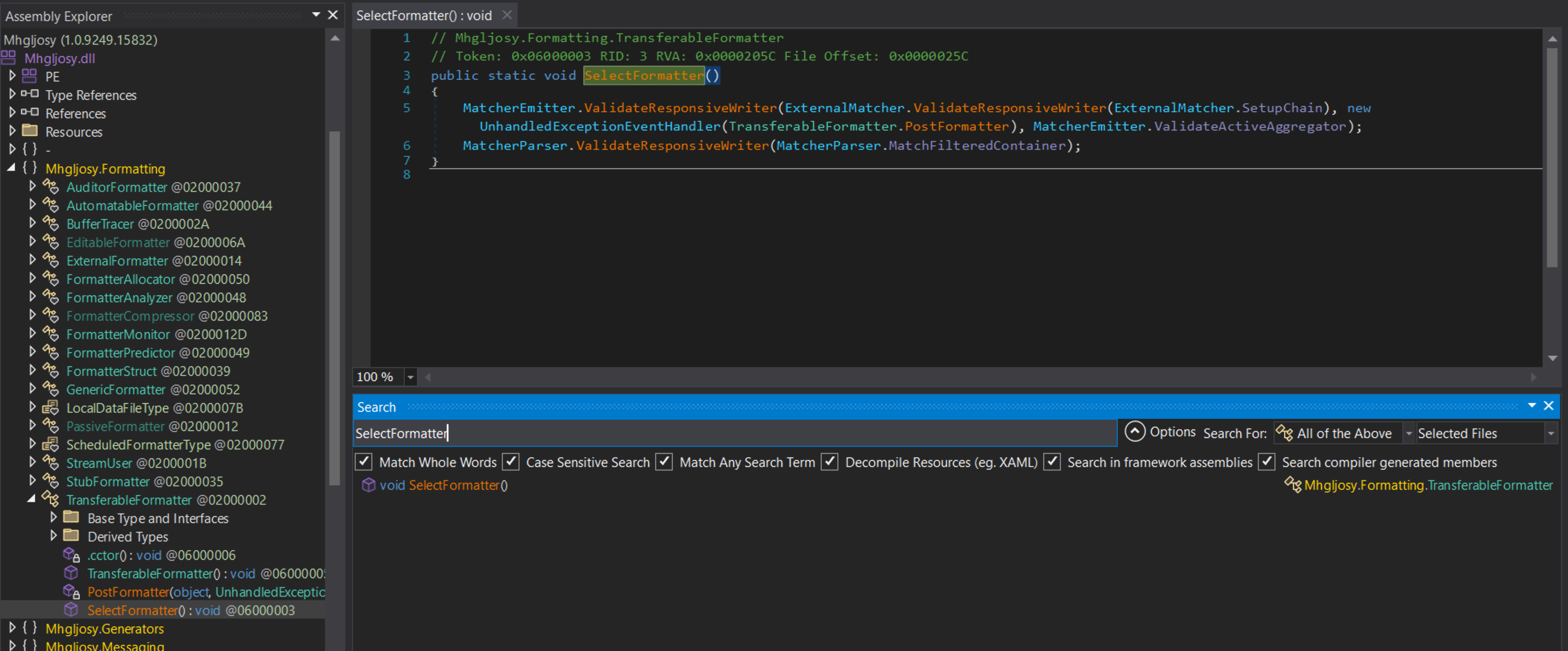Click highlighted SelectFormatter method name in code
Screen dimensions: 1568x651
point(643,75)
